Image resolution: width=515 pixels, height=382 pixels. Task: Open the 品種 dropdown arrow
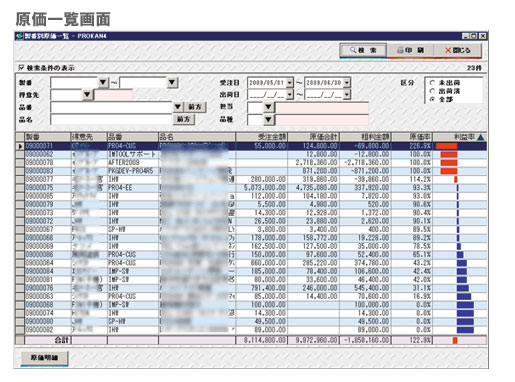[269, 119]
